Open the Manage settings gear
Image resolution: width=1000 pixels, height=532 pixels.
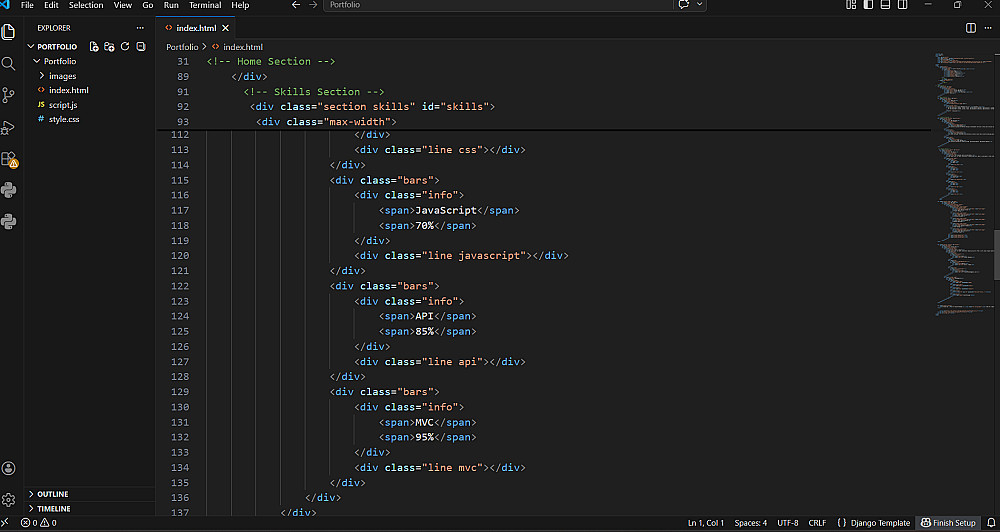[9, 499]
